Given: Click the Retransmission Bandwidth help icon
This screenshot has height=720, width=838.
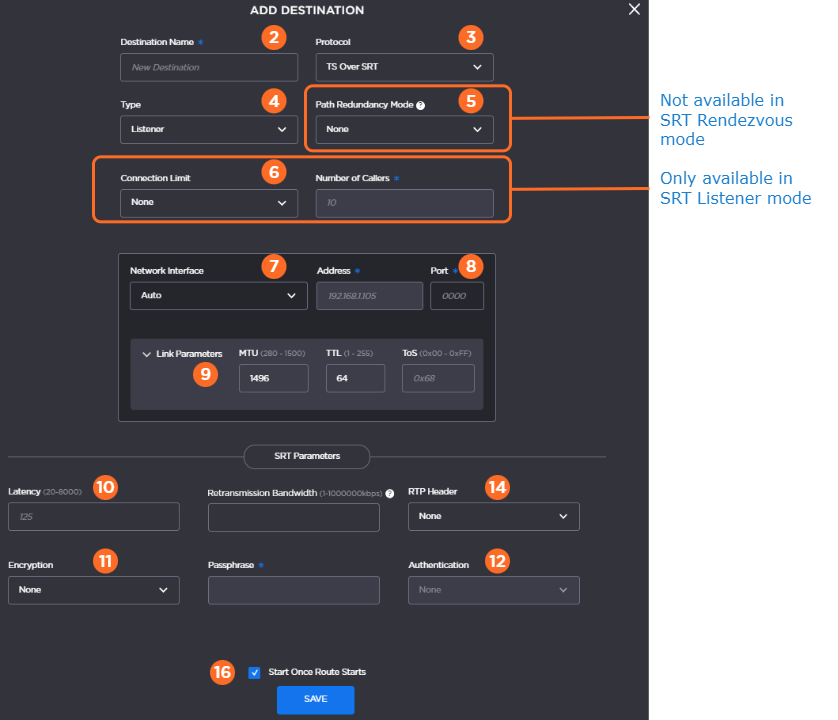Looking at the screenshot, I should pos(389,493).
